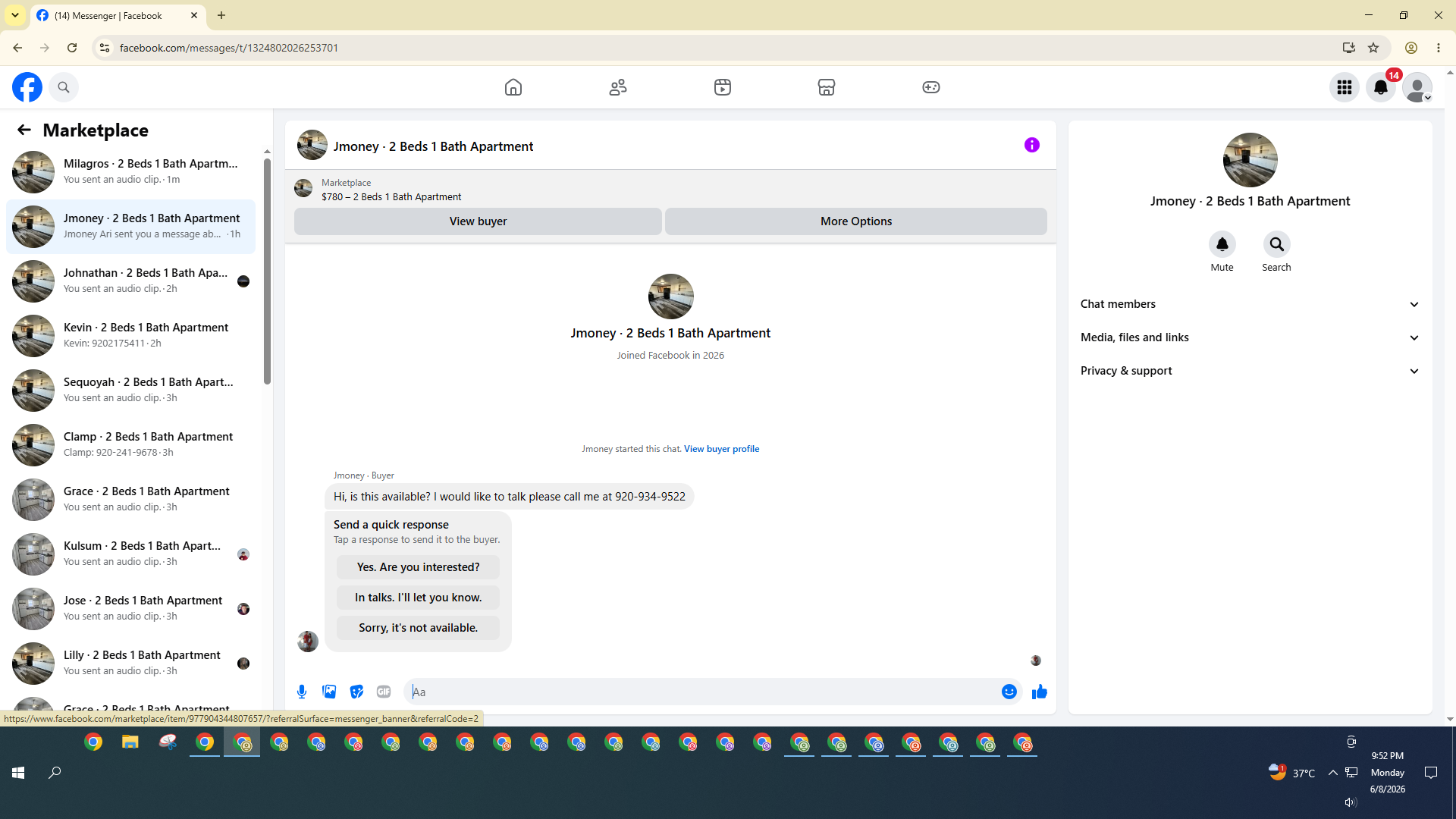This screenshot has height=819, width=1456.
Task: Click the browser reload button
Action: (x=72, y=48)
